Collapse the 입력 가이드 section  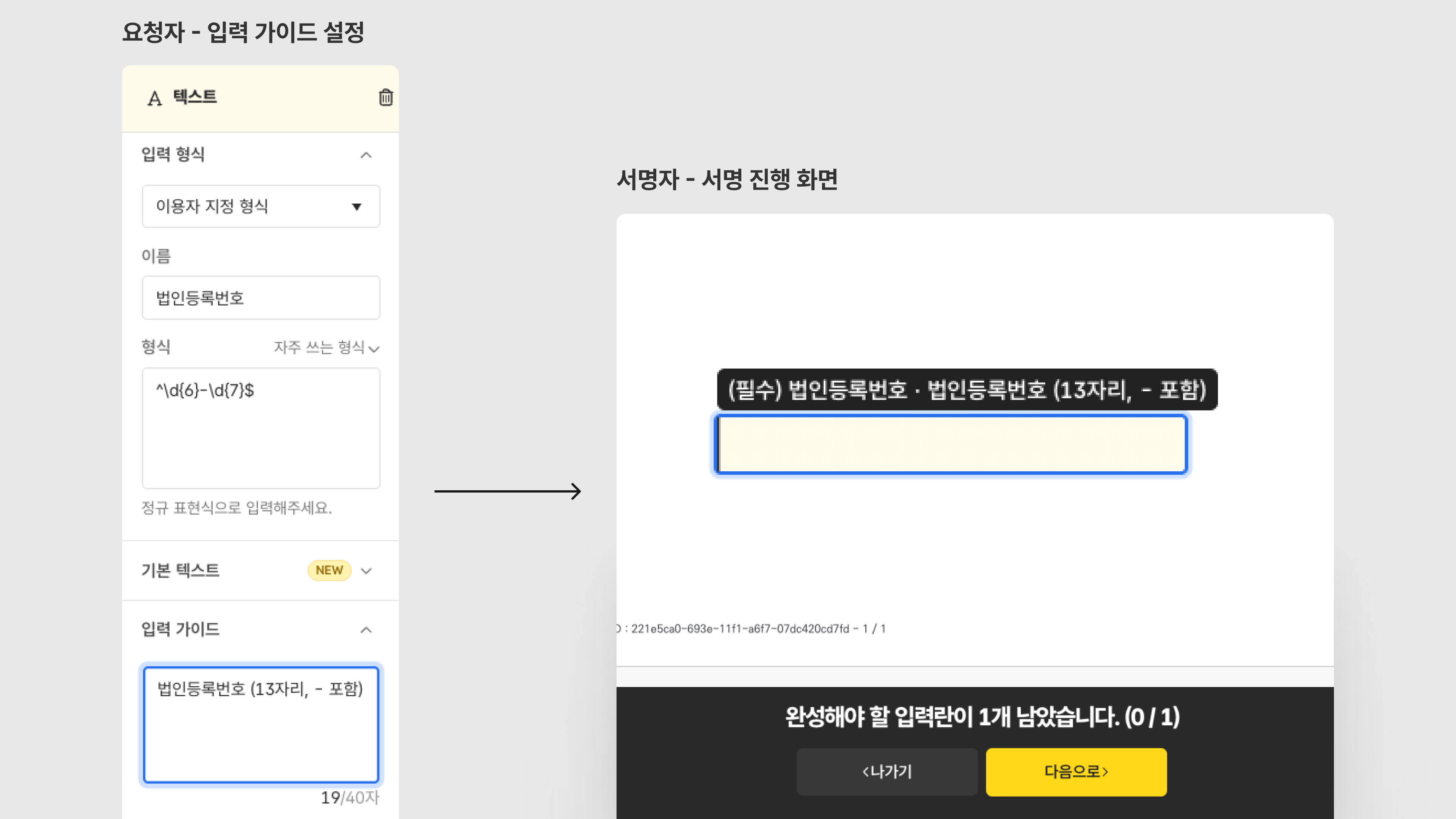coord(366,630)
